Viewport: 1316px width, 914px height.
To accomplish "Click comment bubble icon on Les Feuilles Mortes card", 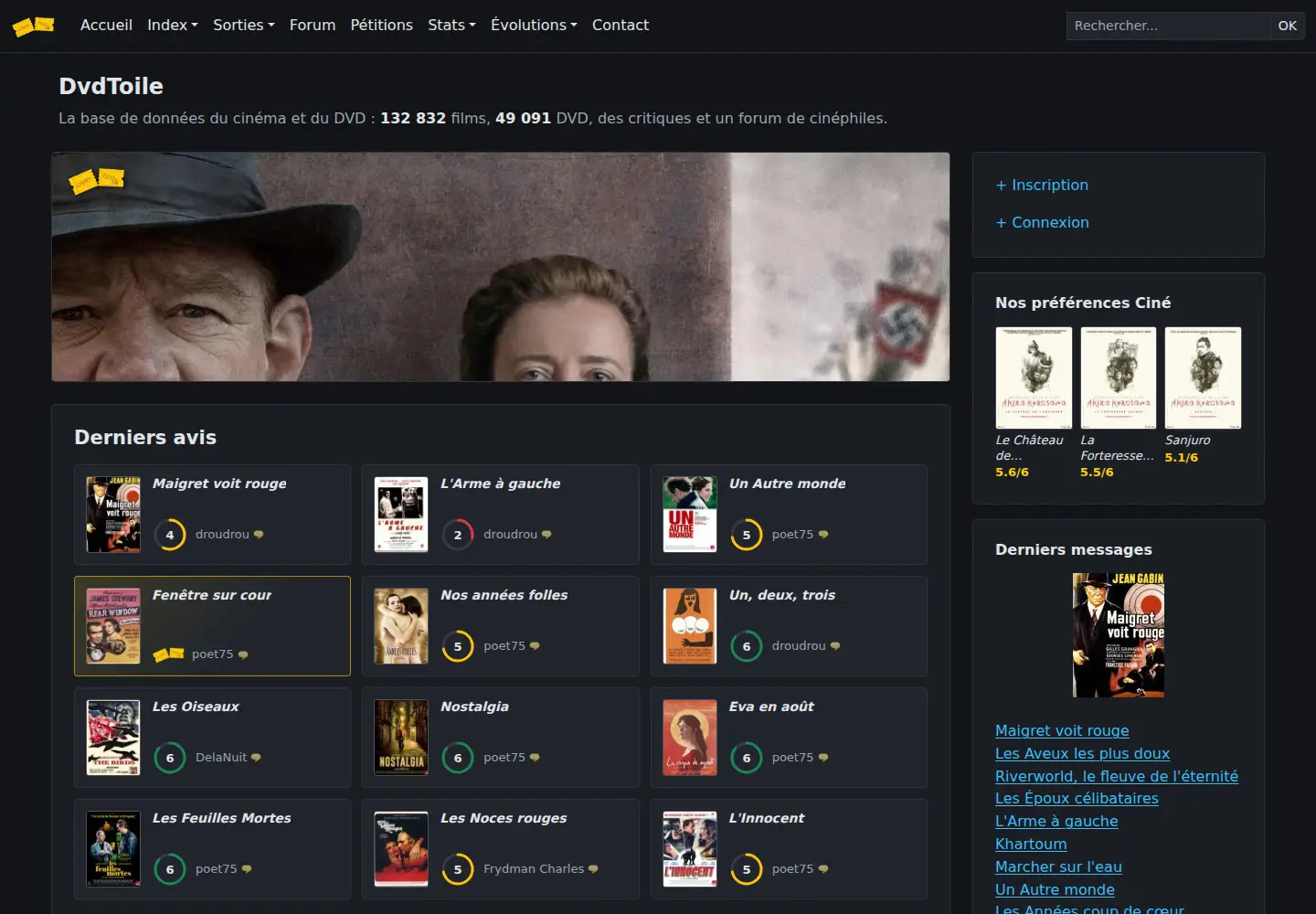I will pos(247,869).
